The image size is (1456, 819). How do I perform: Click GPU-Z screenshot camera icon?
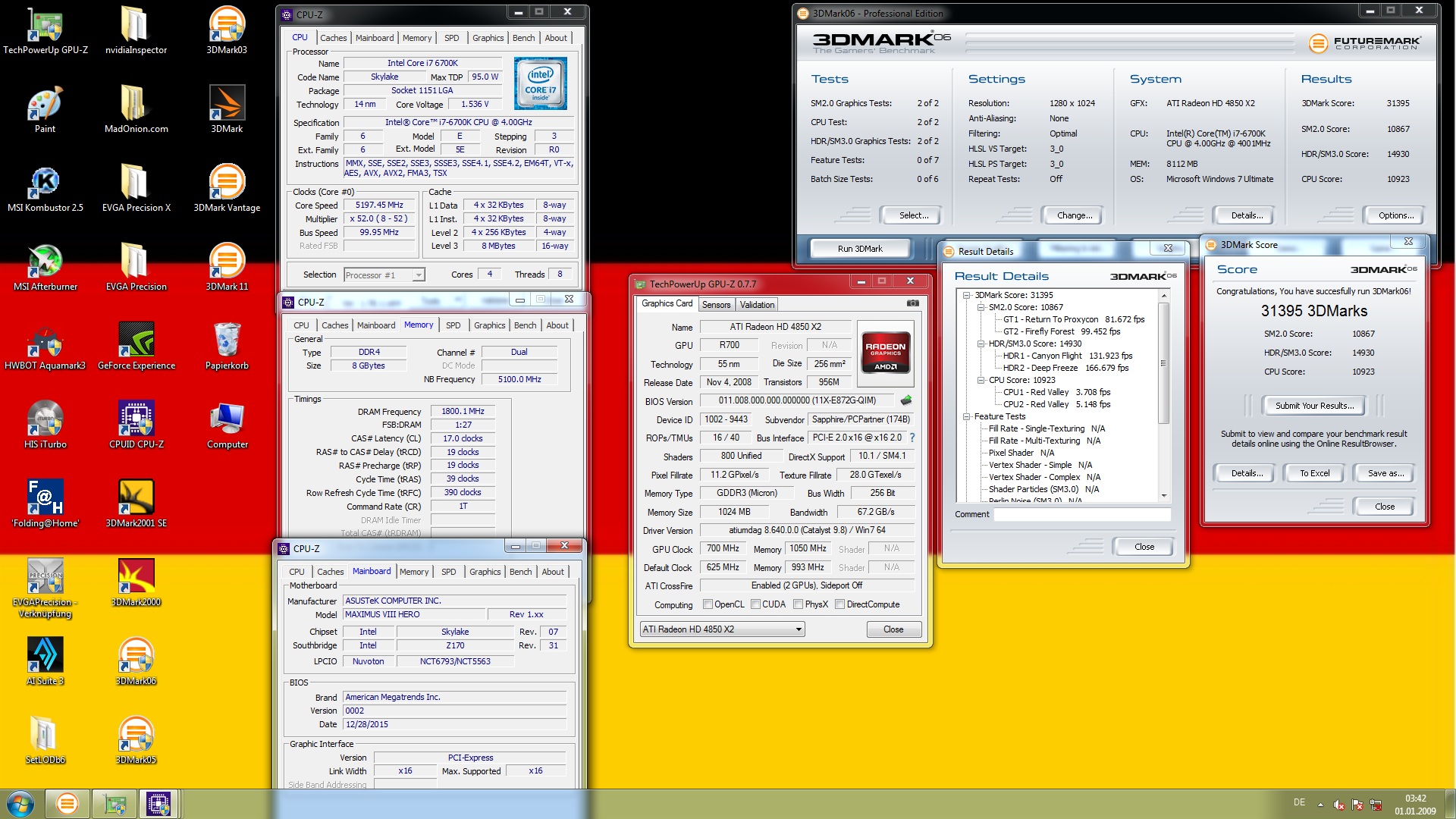click(x=912, y=303)
